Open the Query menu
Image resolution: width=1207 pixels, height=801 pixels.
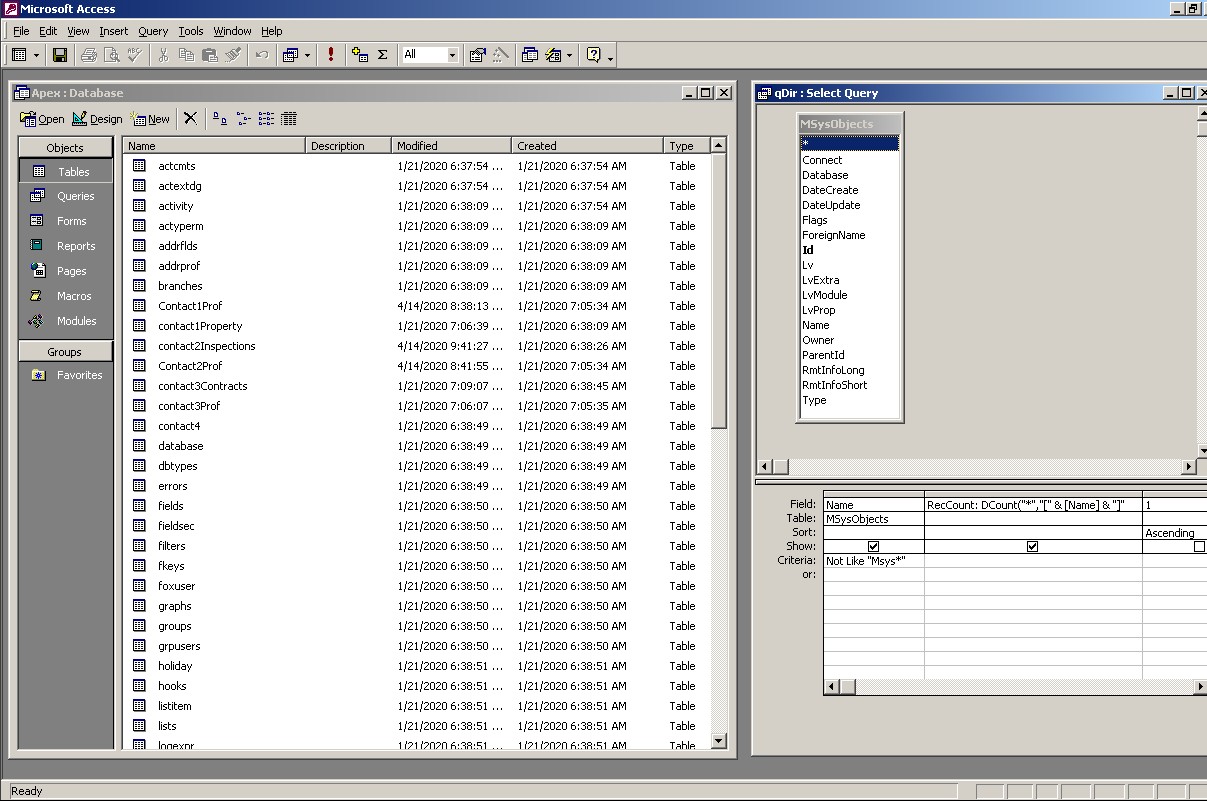tap(153, 31)
